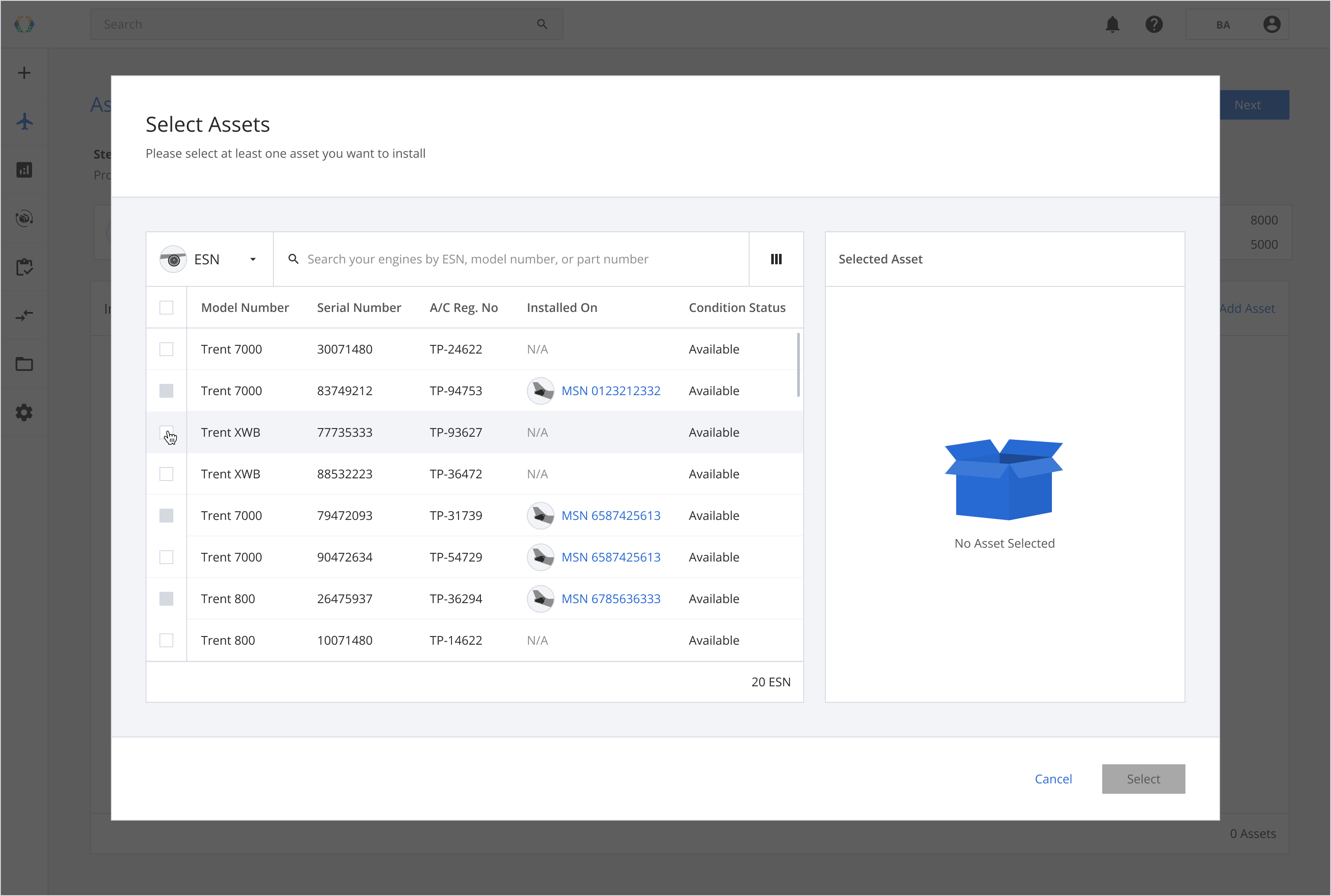Image resolution: width=1331 pixels, height=896 pixels.
Task: Click the Next button behind dialog
Action: click(1254, 105)
